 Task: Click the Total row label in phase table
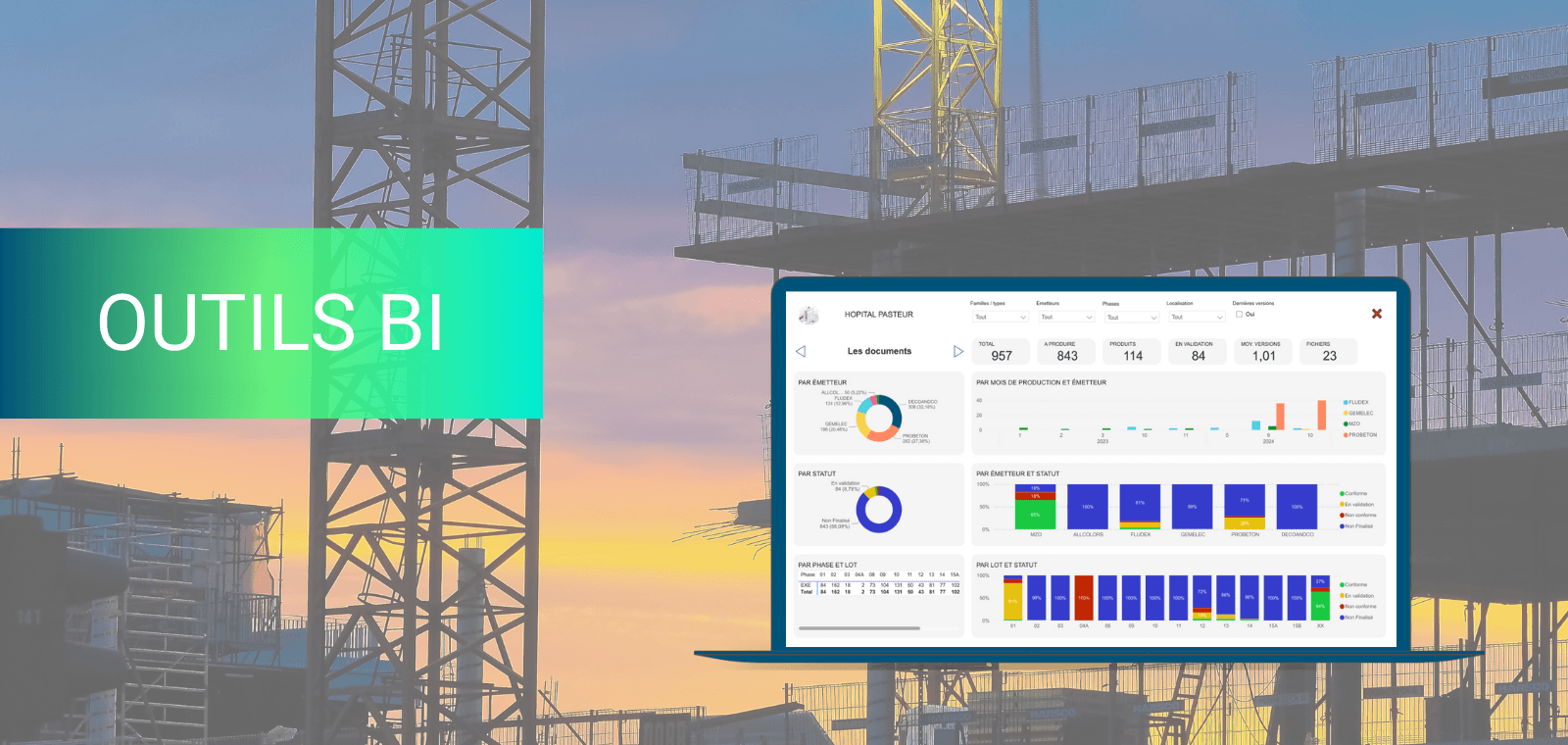point(807,592)
